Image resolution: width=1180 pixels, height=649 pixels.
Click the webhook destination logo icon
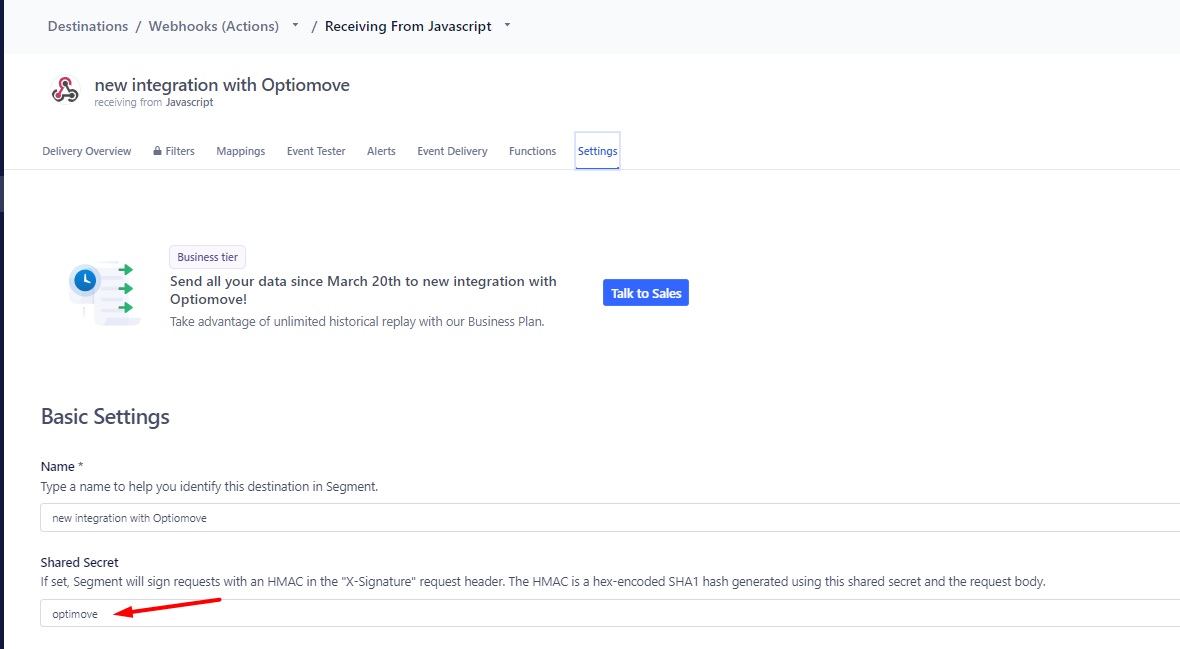[x=65, y=90]
